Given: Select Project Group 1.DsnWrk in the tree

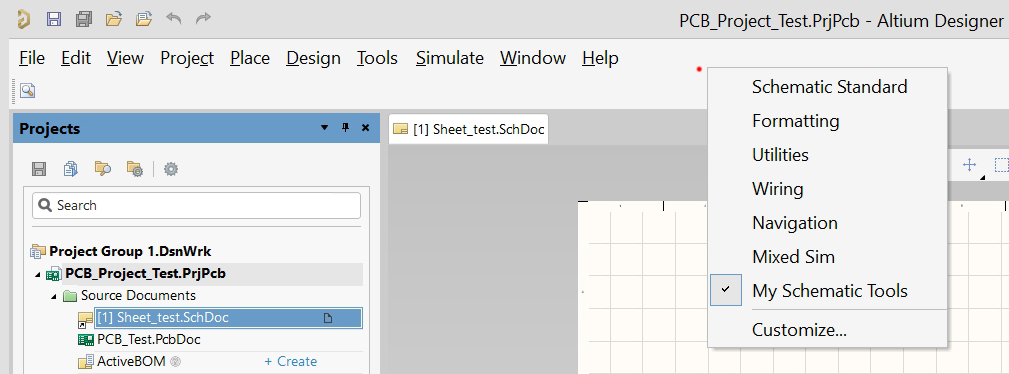Looking at the screenshot, I should 130,251.
